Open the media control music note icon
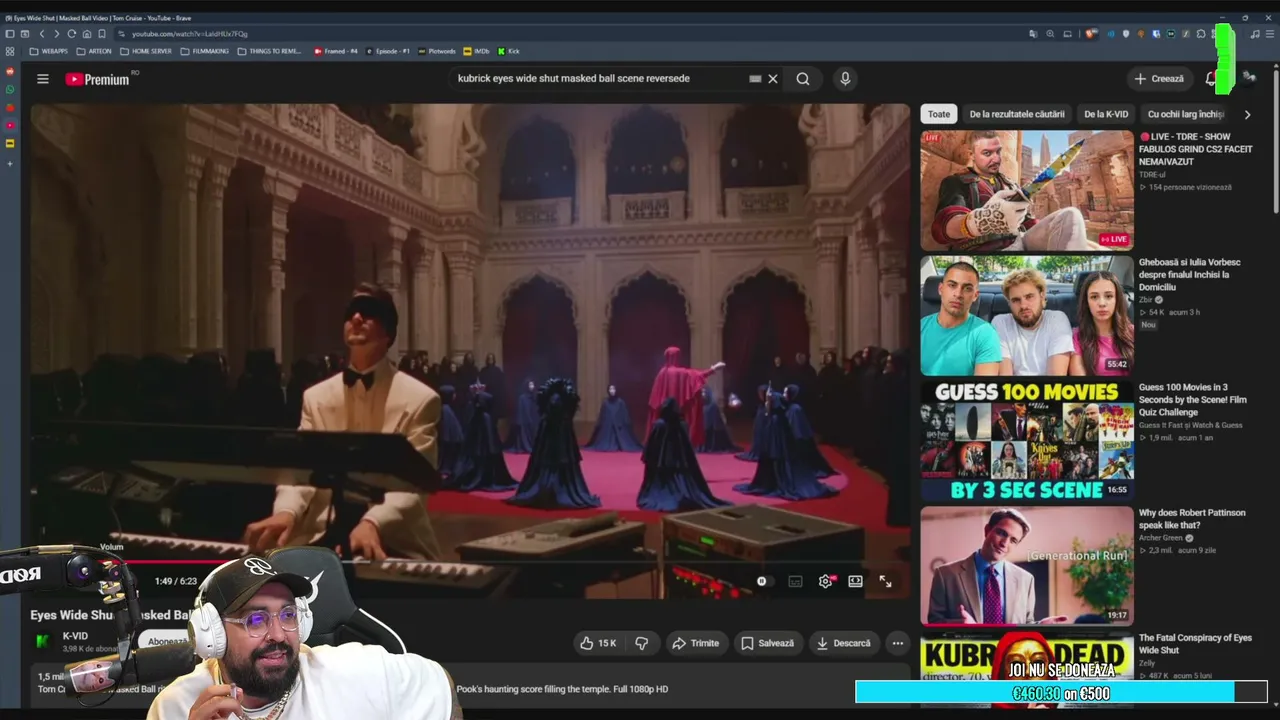 point(1254,34)
